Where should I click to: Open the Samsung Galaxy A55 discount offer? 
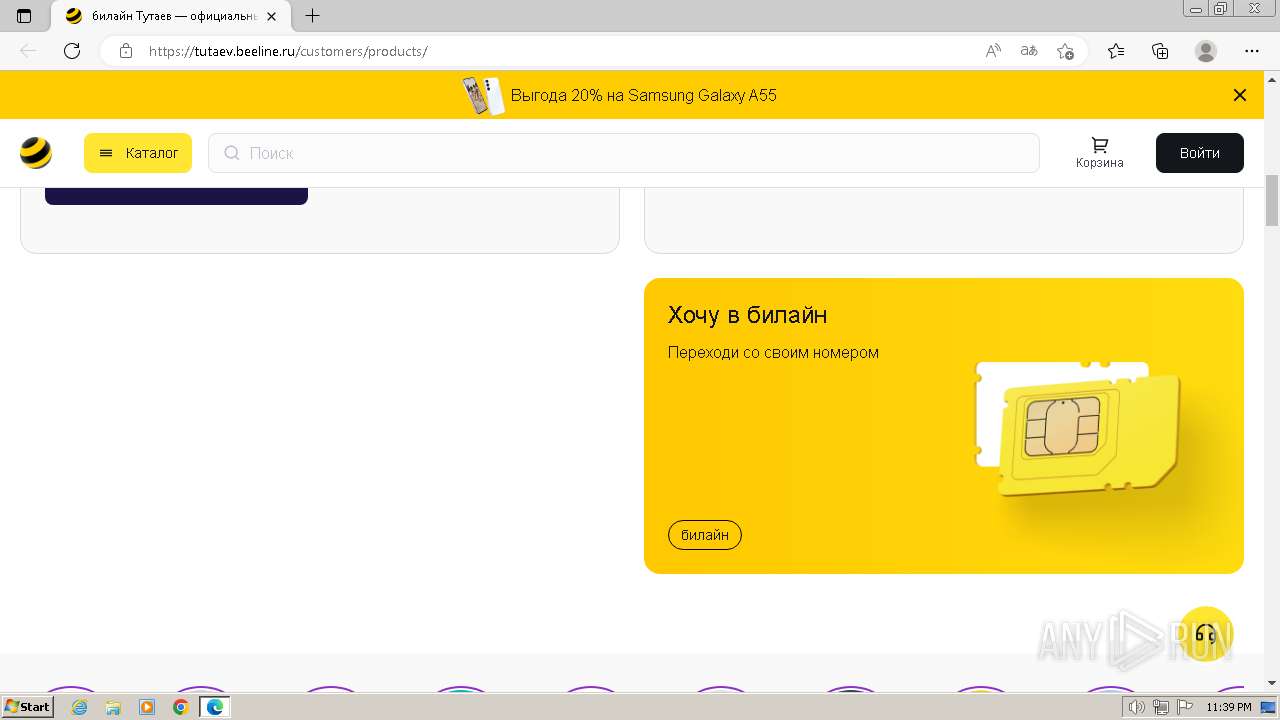tap(620, 95)
